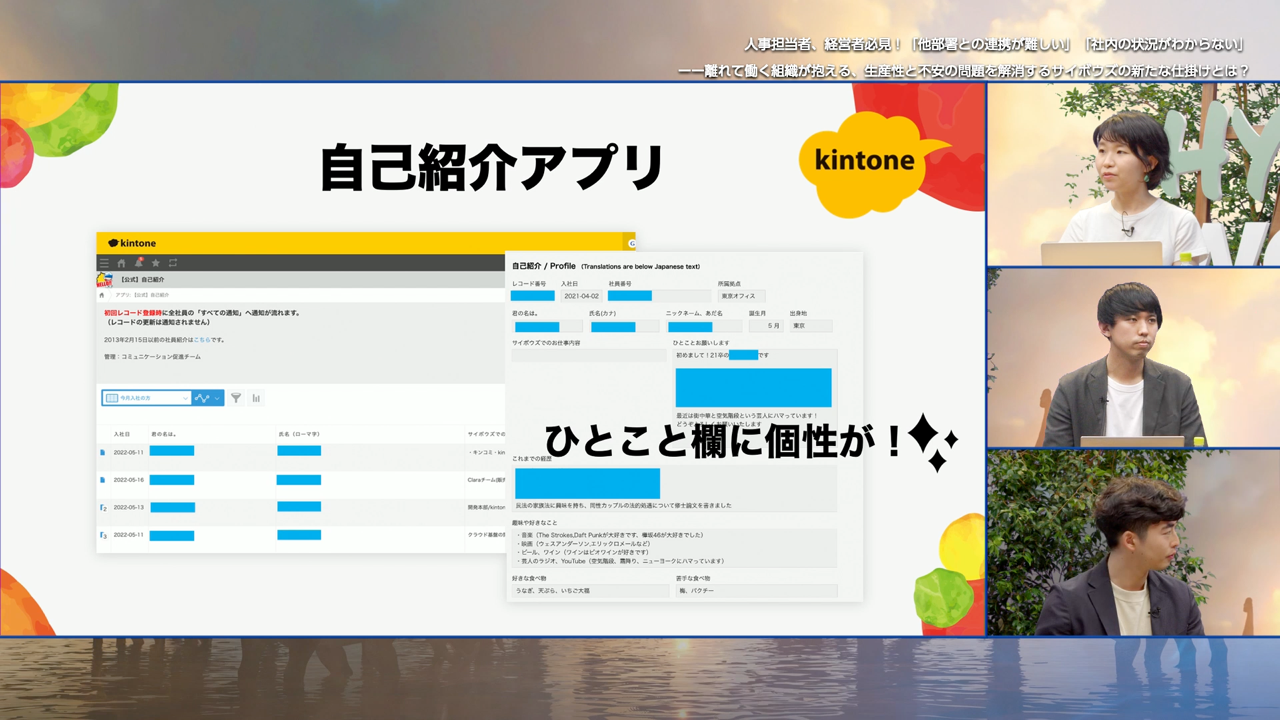Click the 東京オフィス 所属拠点 field
Viewport: 1280px width, 720px height.
coord(741,296)
